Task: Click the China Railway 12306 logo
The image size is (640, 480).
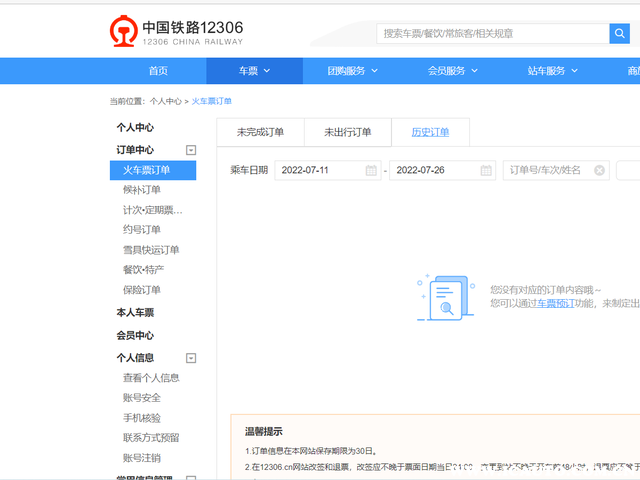Action: coord(176,33)
